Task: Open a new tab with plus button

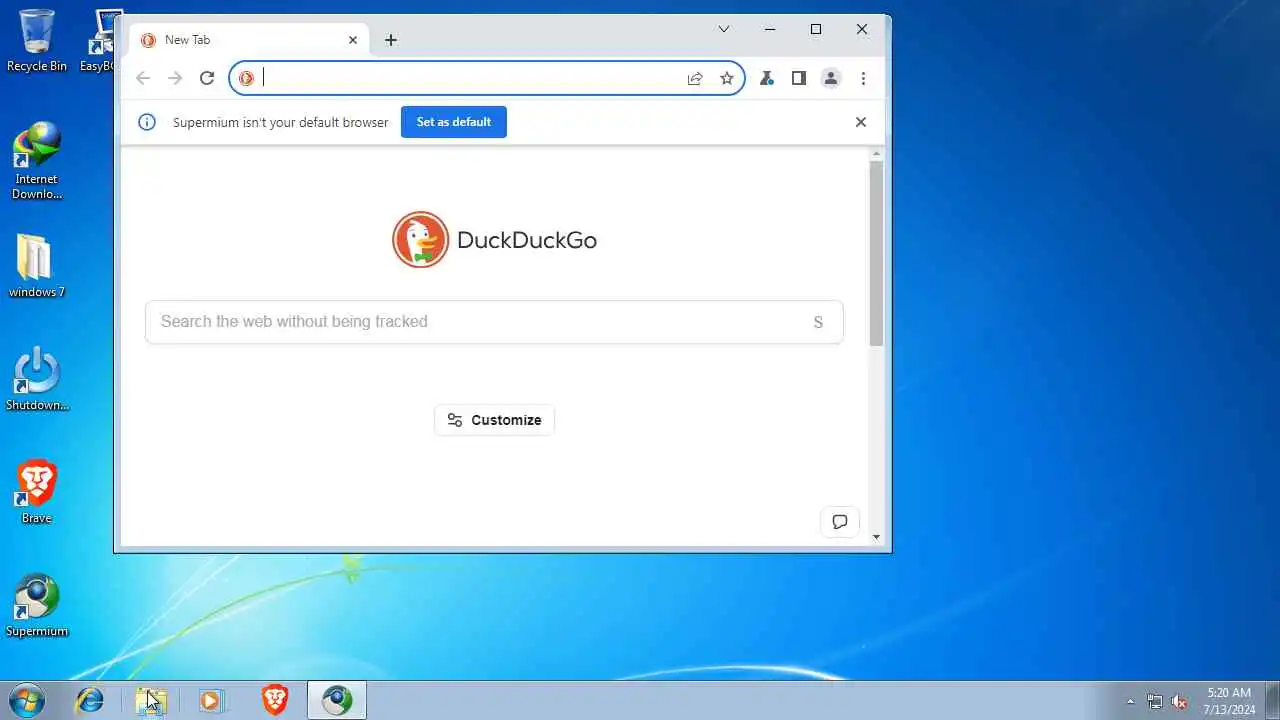Action: tap(391, 40)
